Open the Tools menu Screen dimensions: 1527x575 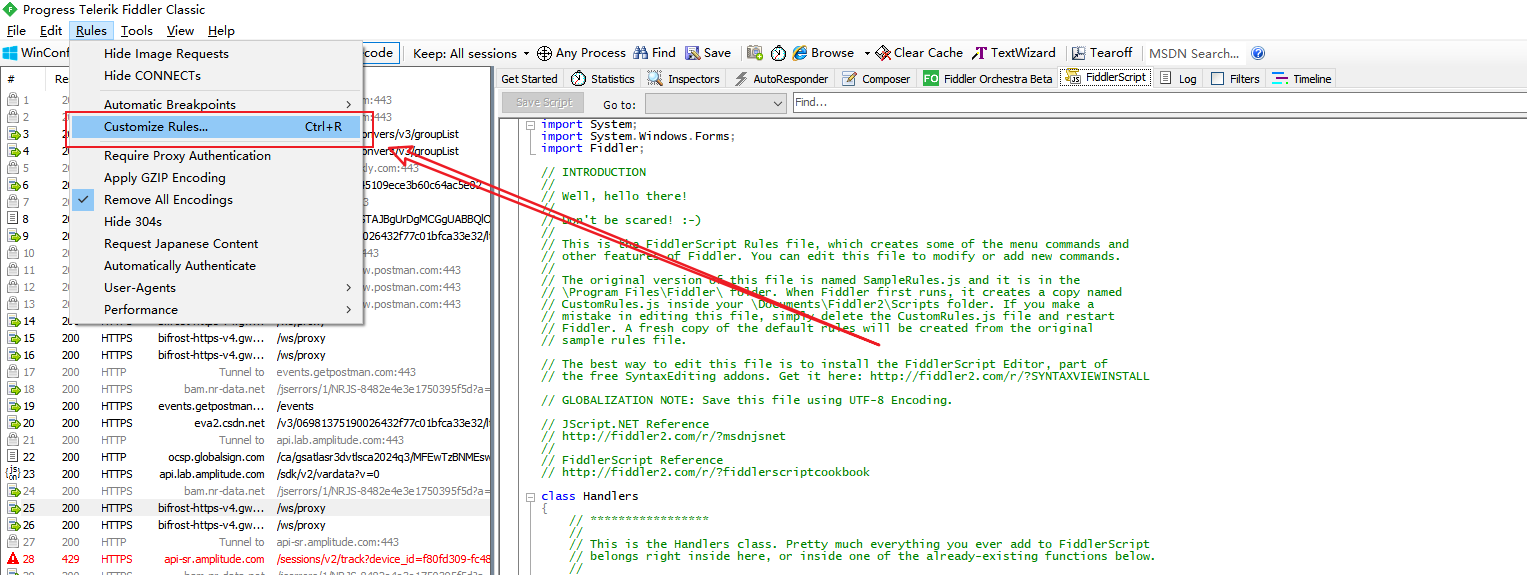(138, 31)
